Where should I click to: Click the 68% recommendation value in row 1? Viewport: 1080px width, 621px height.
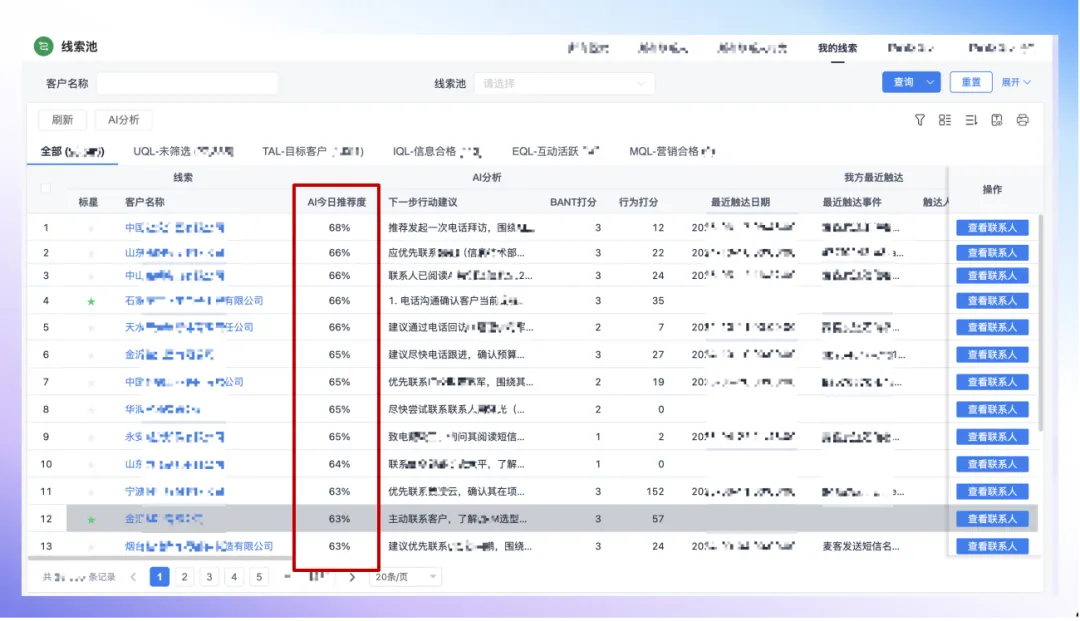point(339,228)
